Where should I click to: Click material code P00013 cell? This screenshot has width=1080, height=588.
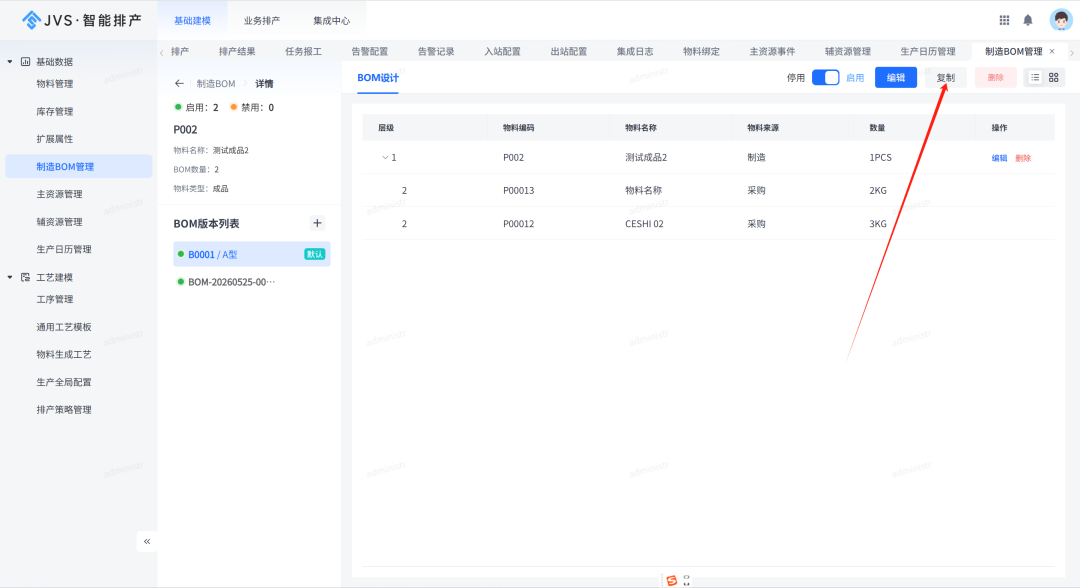pos(518,191)
